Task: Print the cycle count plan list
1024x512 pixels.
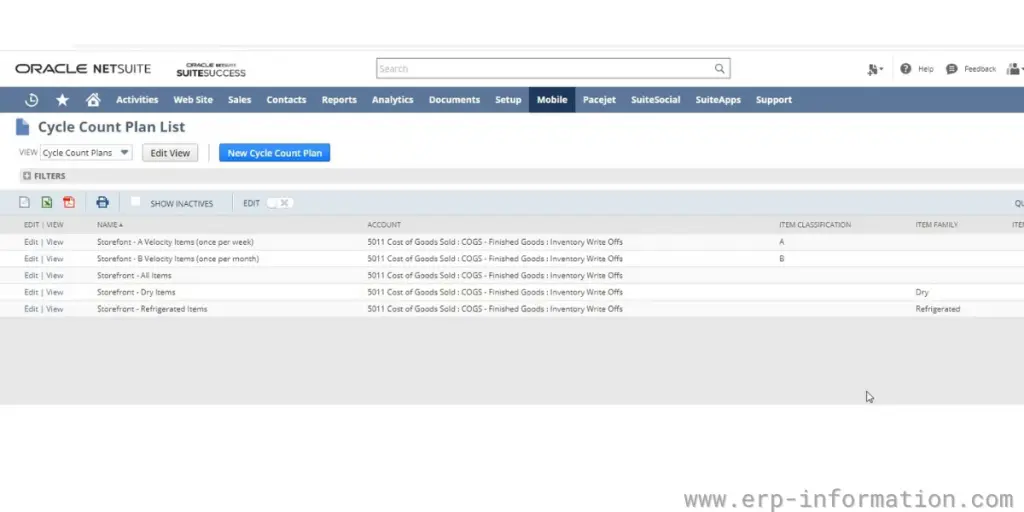Action: tap(102, 203)
